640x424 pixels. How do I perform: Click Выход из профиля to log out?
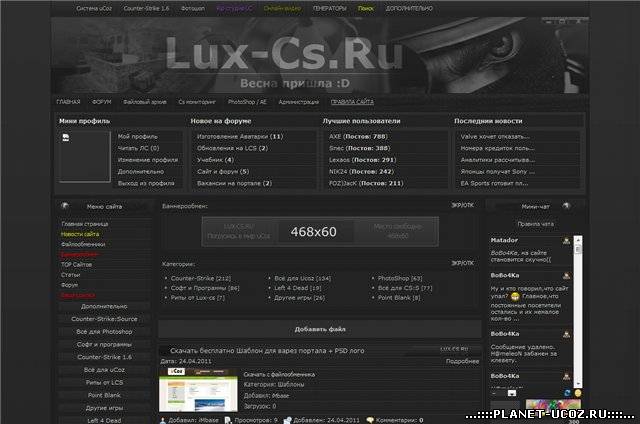(x=146, y=183)
